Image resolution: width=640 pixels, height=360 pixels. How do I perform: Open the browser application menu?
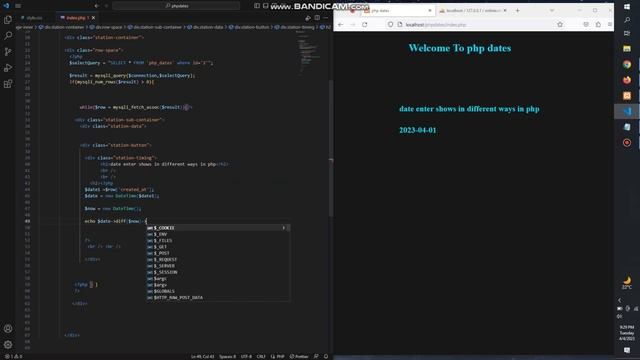610,24
